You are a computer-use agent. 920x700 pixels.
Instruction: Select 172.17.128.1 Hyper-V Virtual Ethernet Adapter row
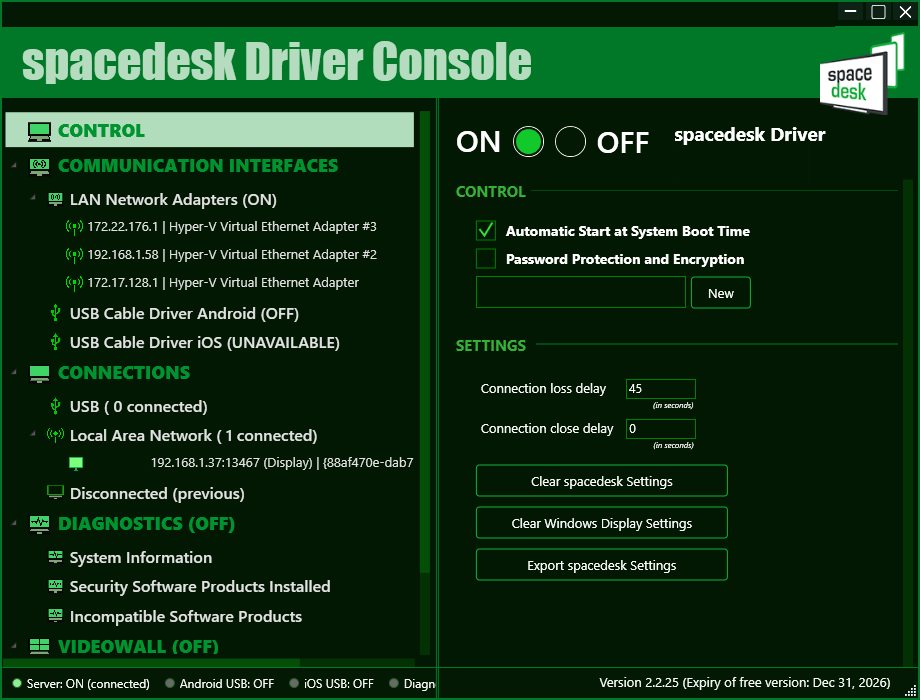coord(223,283)
